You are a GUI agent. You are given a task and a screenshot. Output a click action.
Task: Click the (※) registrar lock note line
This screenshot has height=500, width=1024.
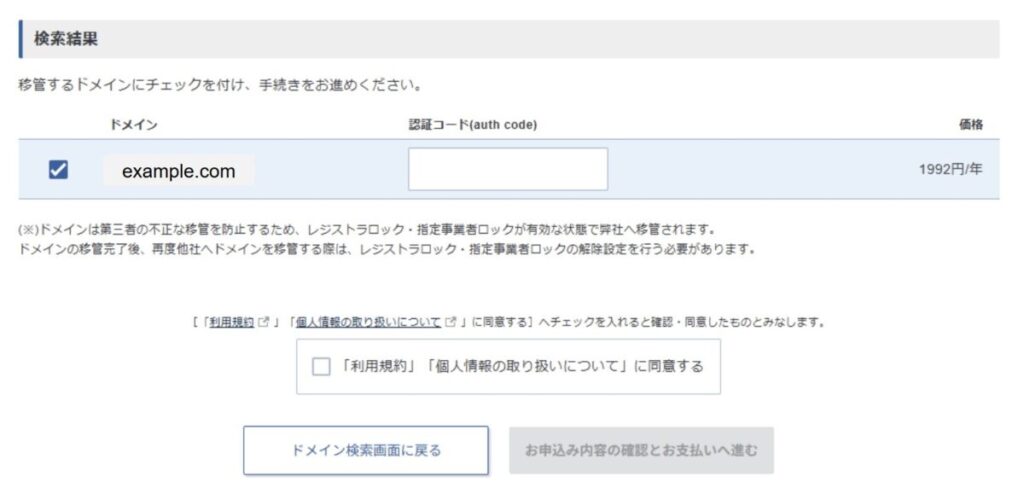point(366,230)
